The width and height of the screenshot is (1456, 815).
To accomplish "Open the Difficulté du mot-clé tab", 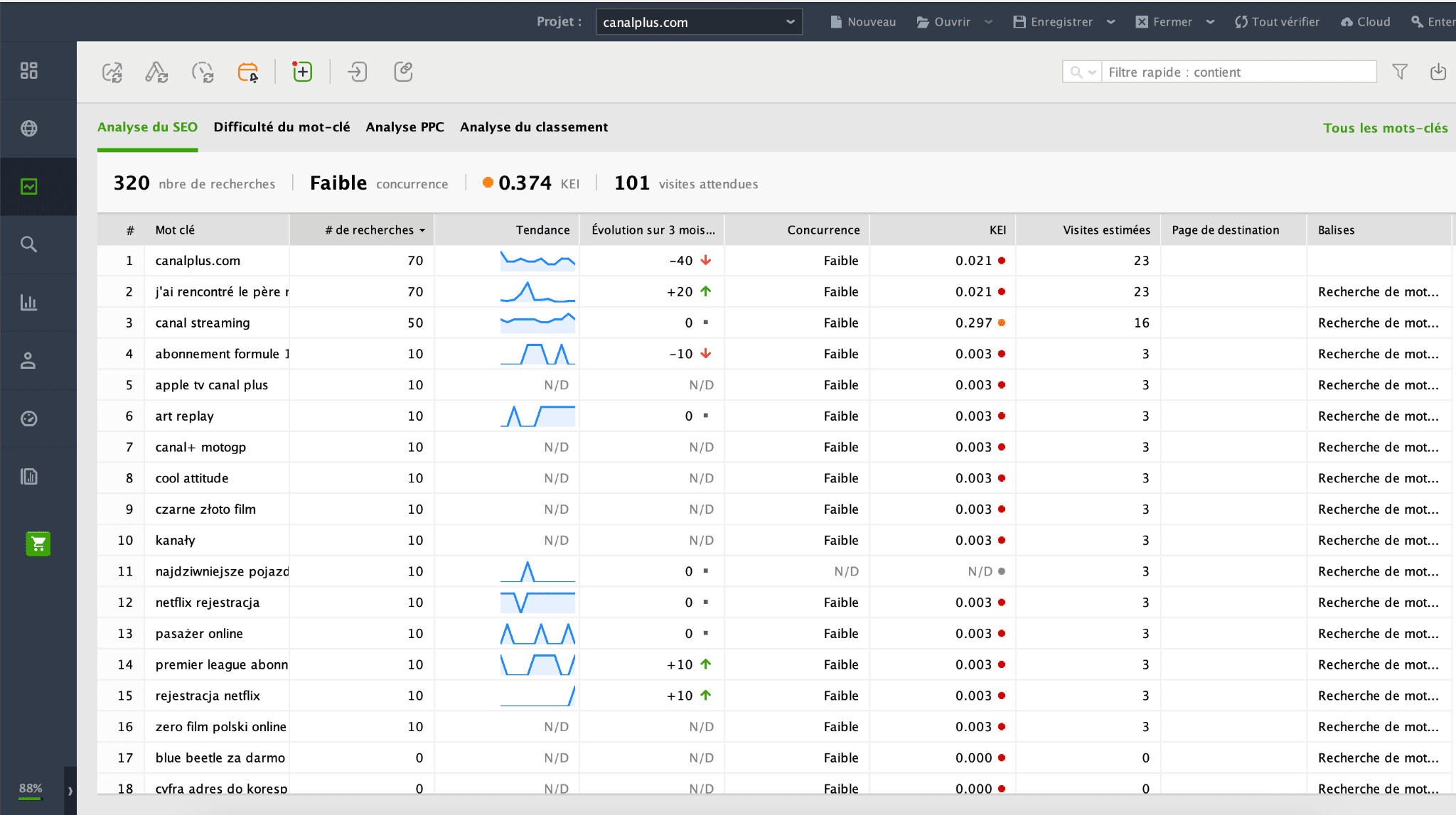I will click(282, 126).
